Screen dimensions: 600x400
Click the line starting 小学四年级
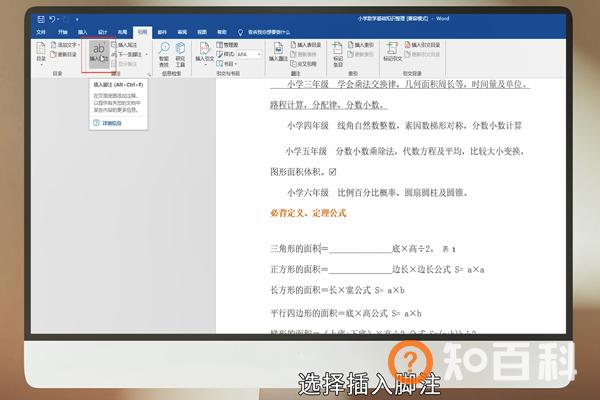click(x=404, y=126)
